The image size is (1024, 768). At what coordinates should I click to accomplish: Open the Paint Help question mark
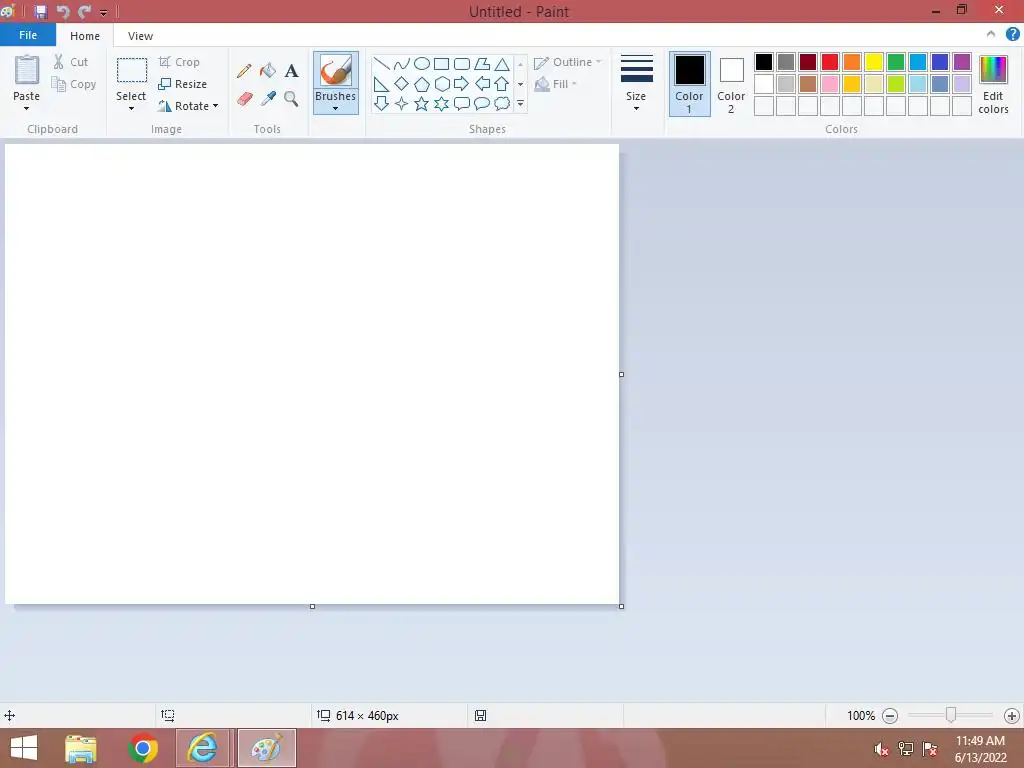click(1012, 35)
